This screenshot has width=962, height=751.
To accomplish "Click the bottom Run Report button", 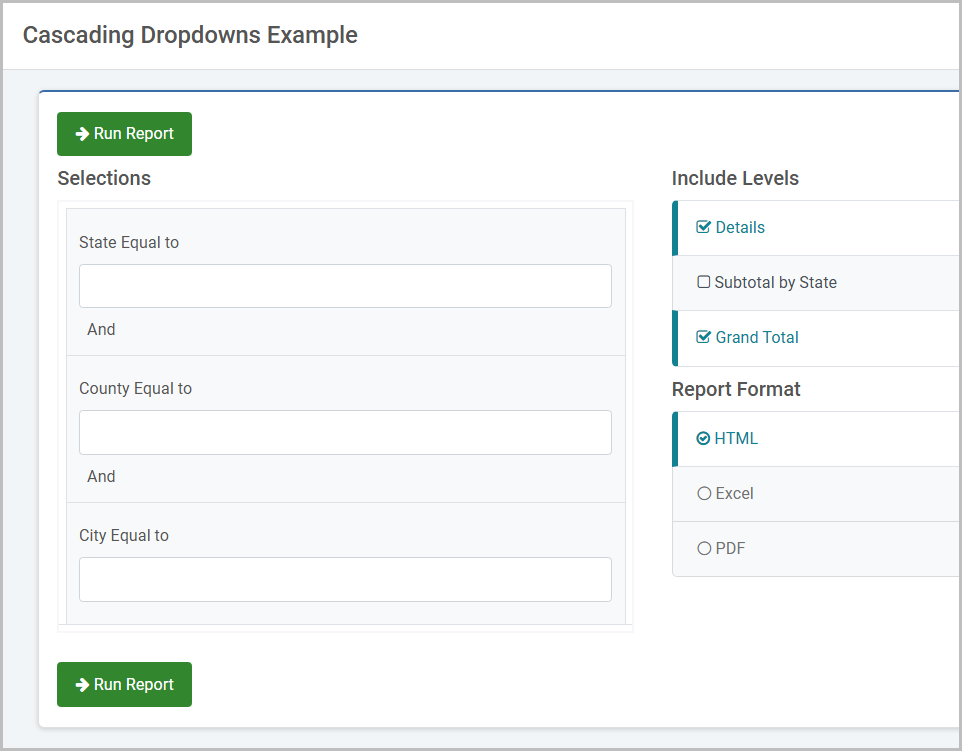I will (125, 685).
